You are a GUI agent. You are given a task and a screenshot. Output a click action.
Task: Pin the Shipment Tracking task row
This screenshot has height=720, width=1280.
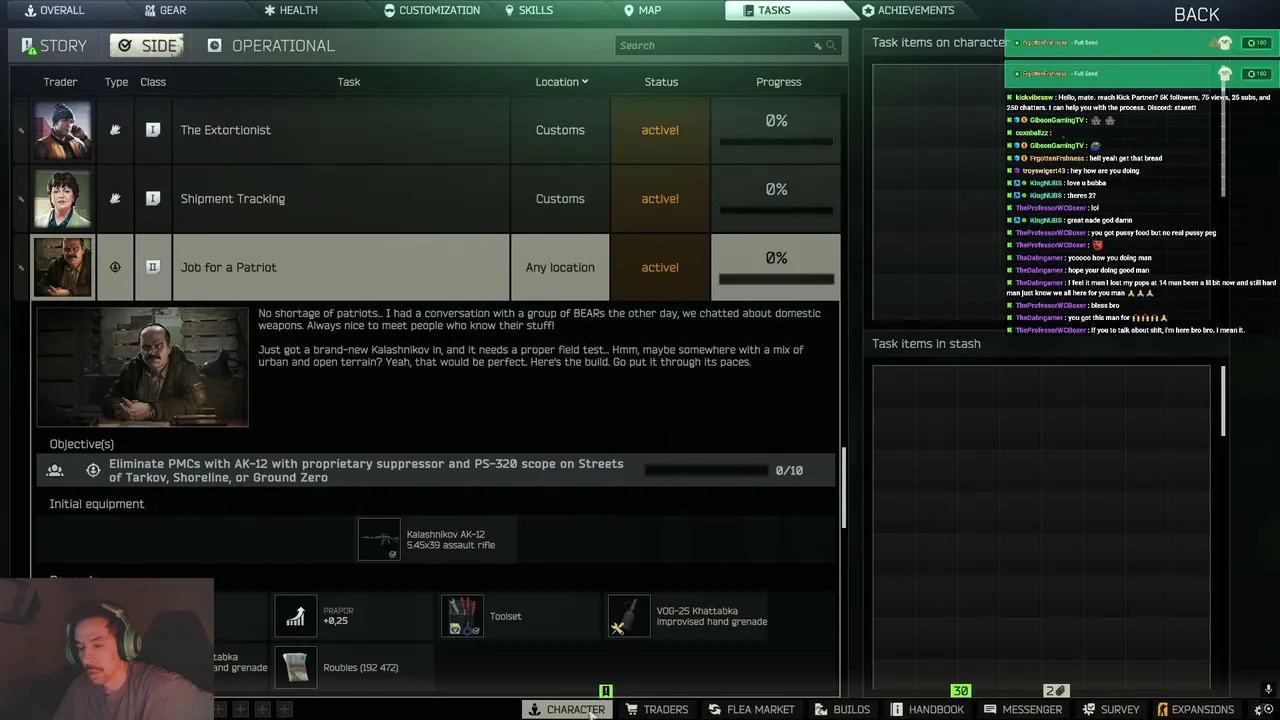click(x=21, y=199)
